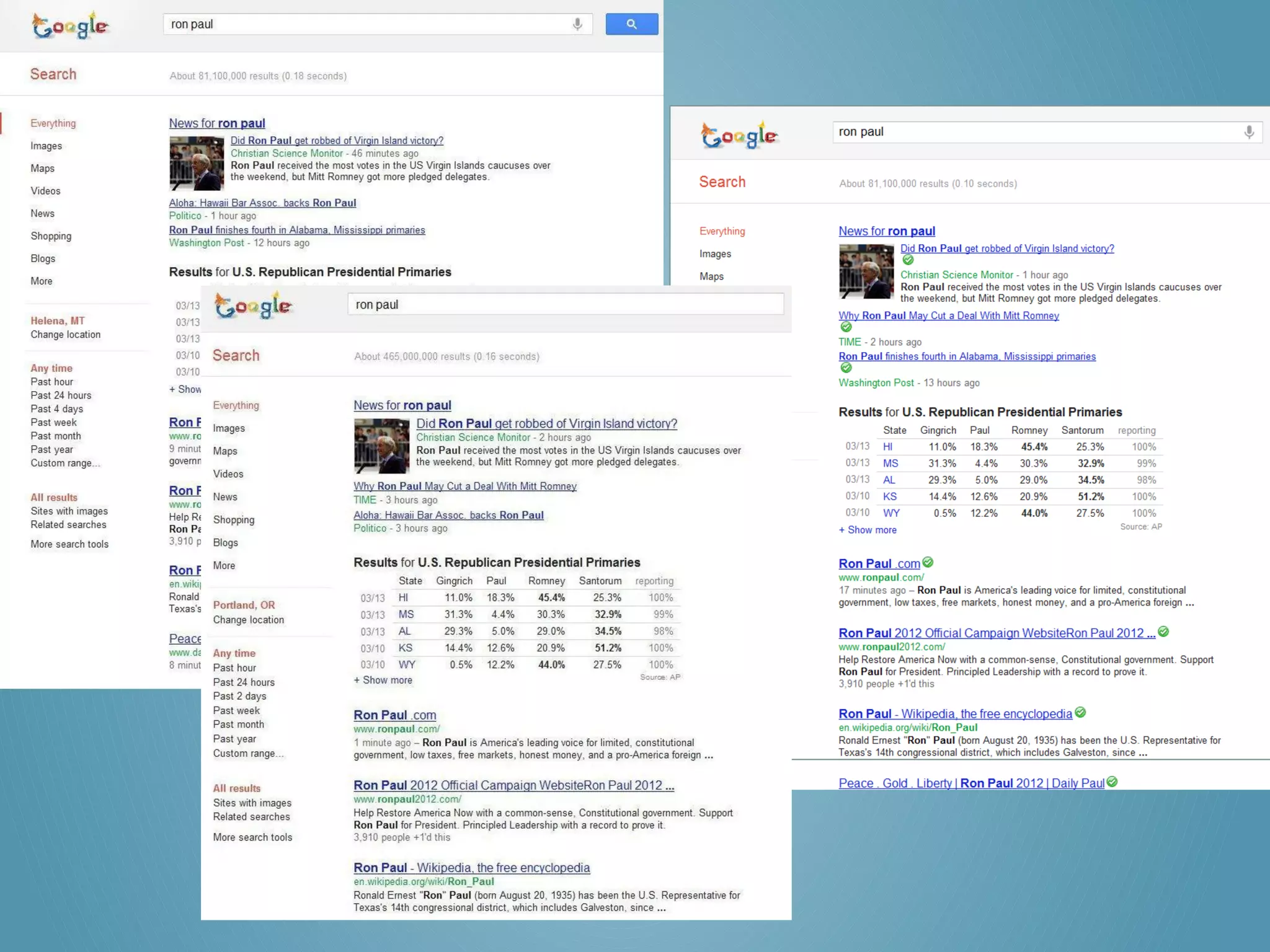Click Change location under Portland, OR

(248, 619)
